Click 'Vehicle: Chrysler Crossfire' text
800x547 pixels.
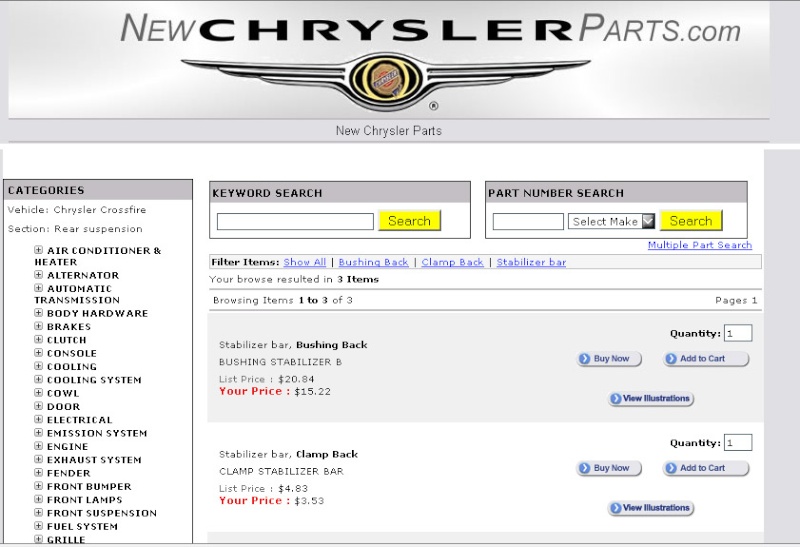77,210
